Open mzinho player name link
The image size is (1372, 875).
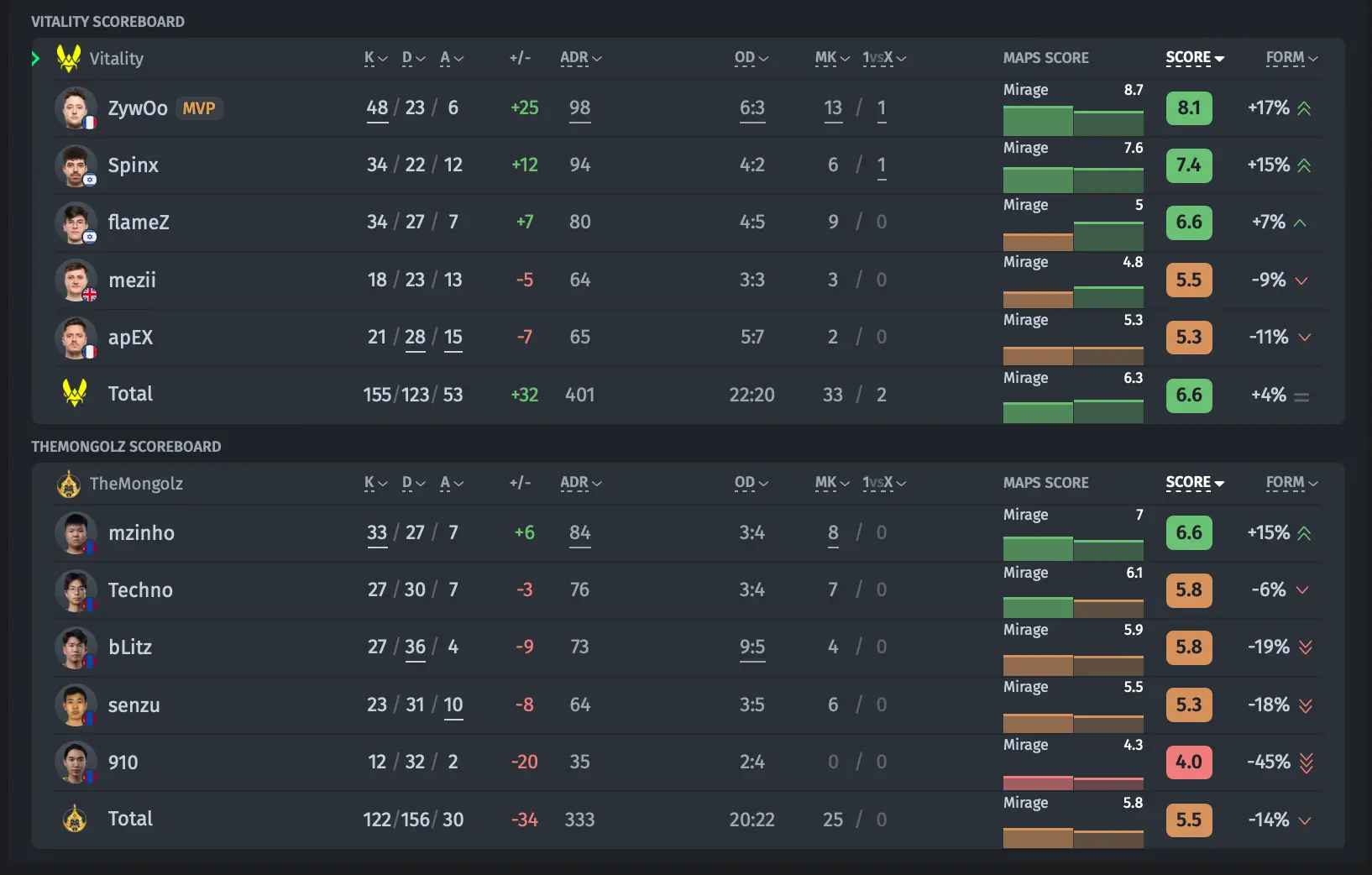click(141, 533)
